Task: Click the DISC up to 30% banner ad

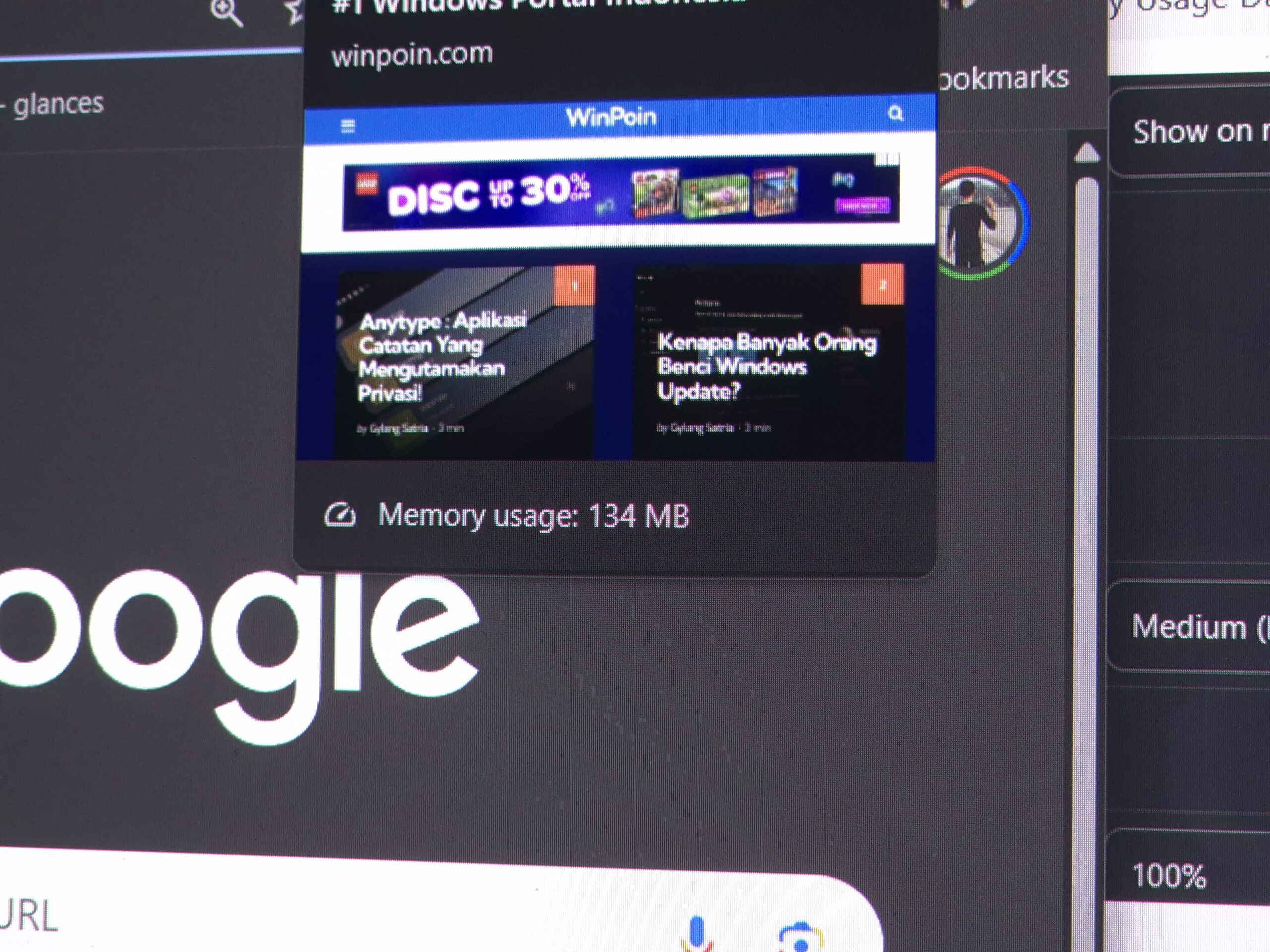Action: pos(621,193)
